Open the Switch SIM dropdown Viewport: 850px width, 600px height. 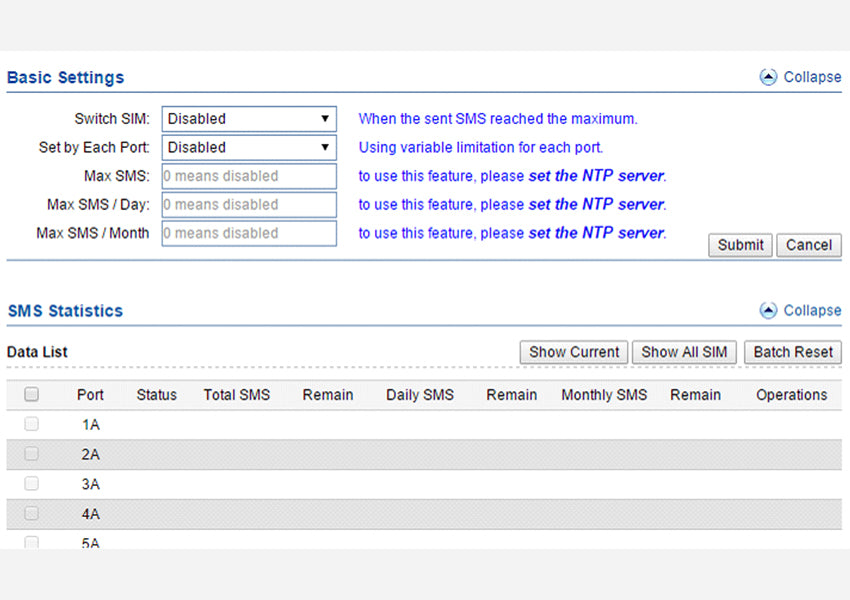pyautogui.click(x=249, y=119)
